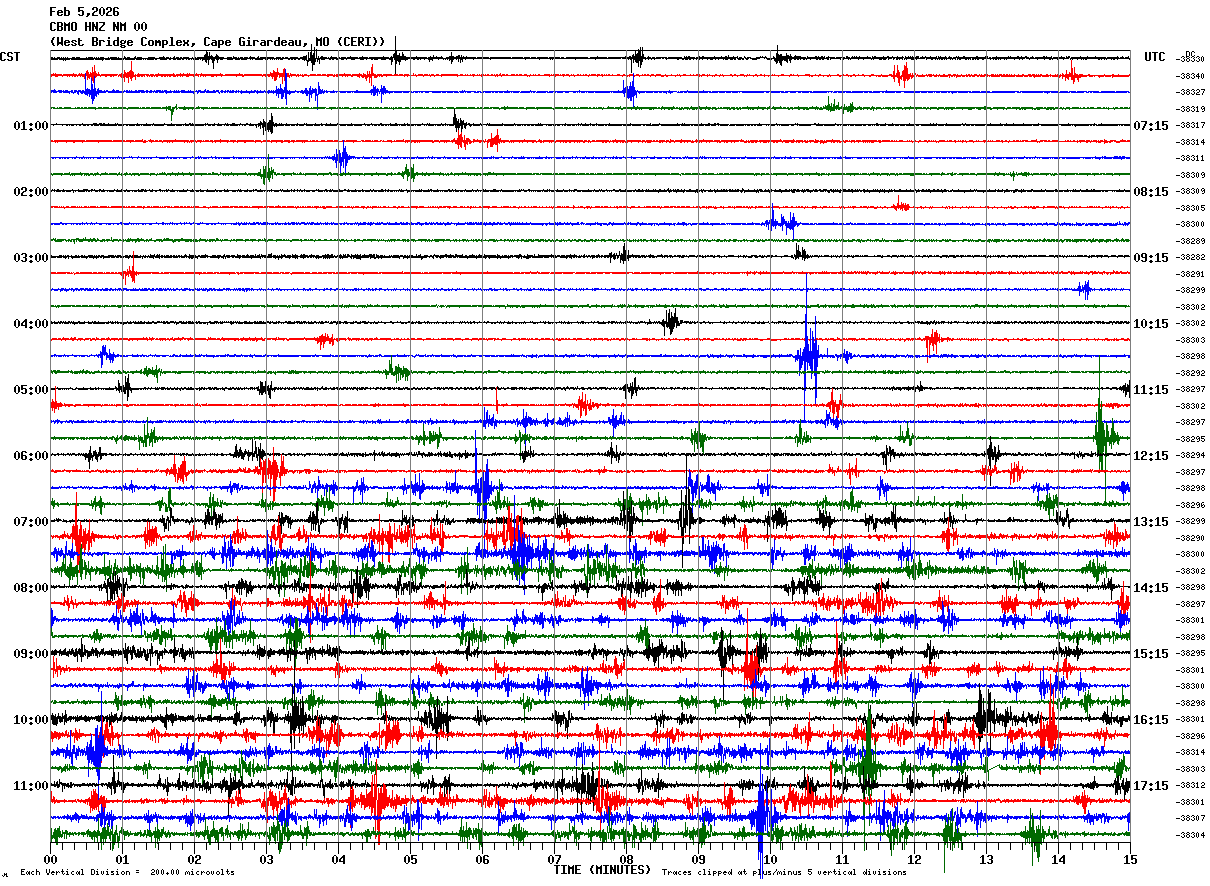Click the '12:15' UTC time label
This screenshot has height=886, width=1210.
point(1151,456)
